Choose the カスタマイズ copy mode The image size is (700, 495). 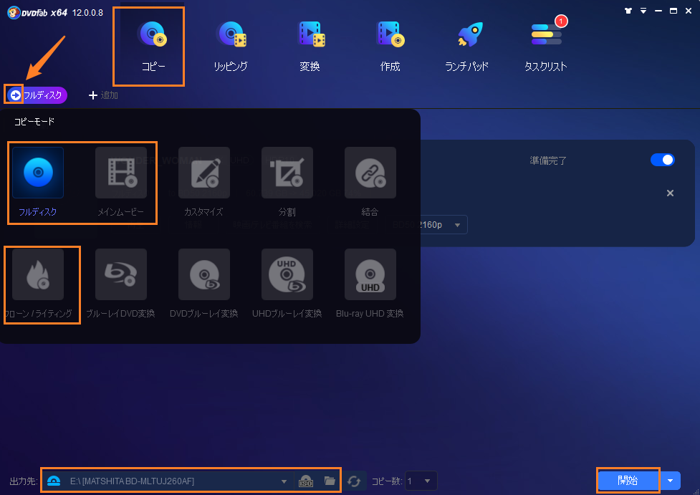pyautogui.click(x=204, y=172)
